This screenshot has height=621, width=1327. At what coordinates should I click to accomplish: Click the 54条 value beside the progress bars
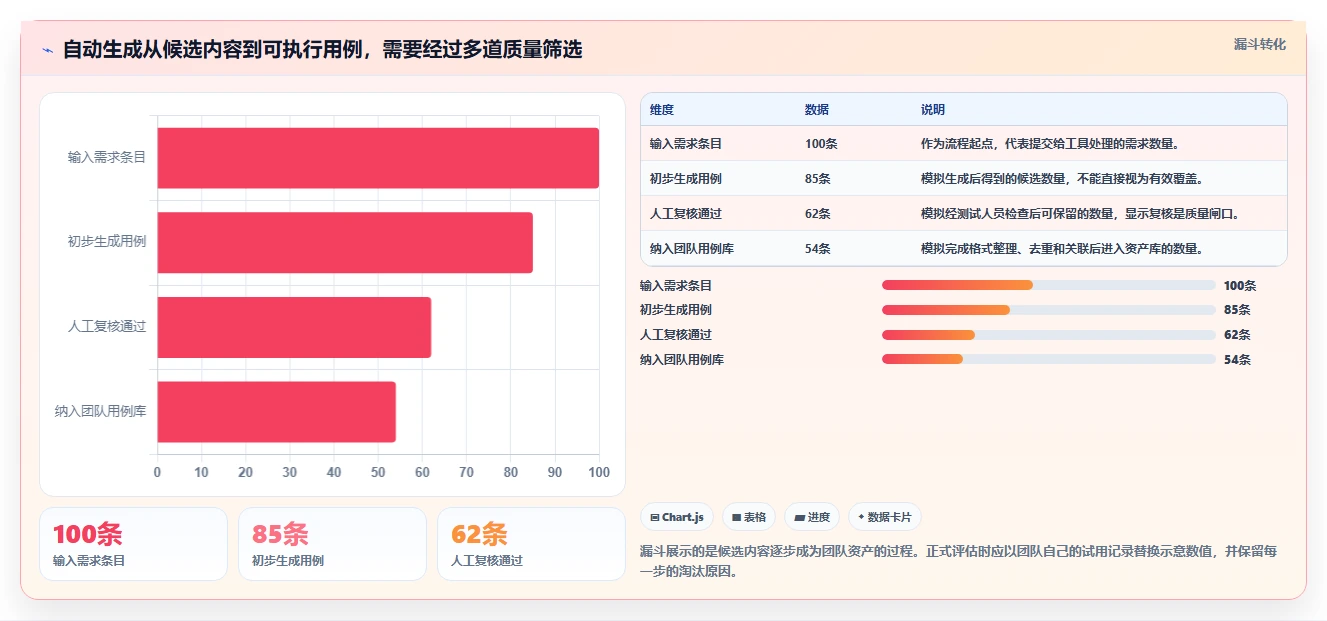point(1237,359)
